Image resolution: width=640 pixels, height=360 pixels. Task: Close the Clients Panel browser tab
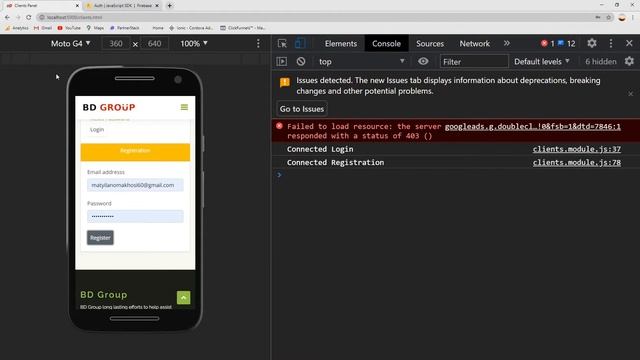click(77, 6)
